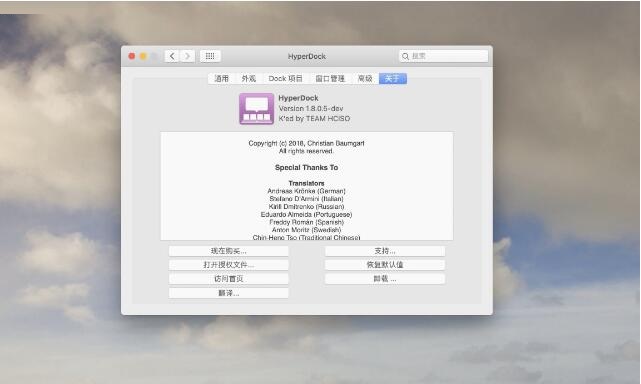Screen dimensions: 641x384
Task: Switch to the 外观 tab
Action: pos(249,79)
